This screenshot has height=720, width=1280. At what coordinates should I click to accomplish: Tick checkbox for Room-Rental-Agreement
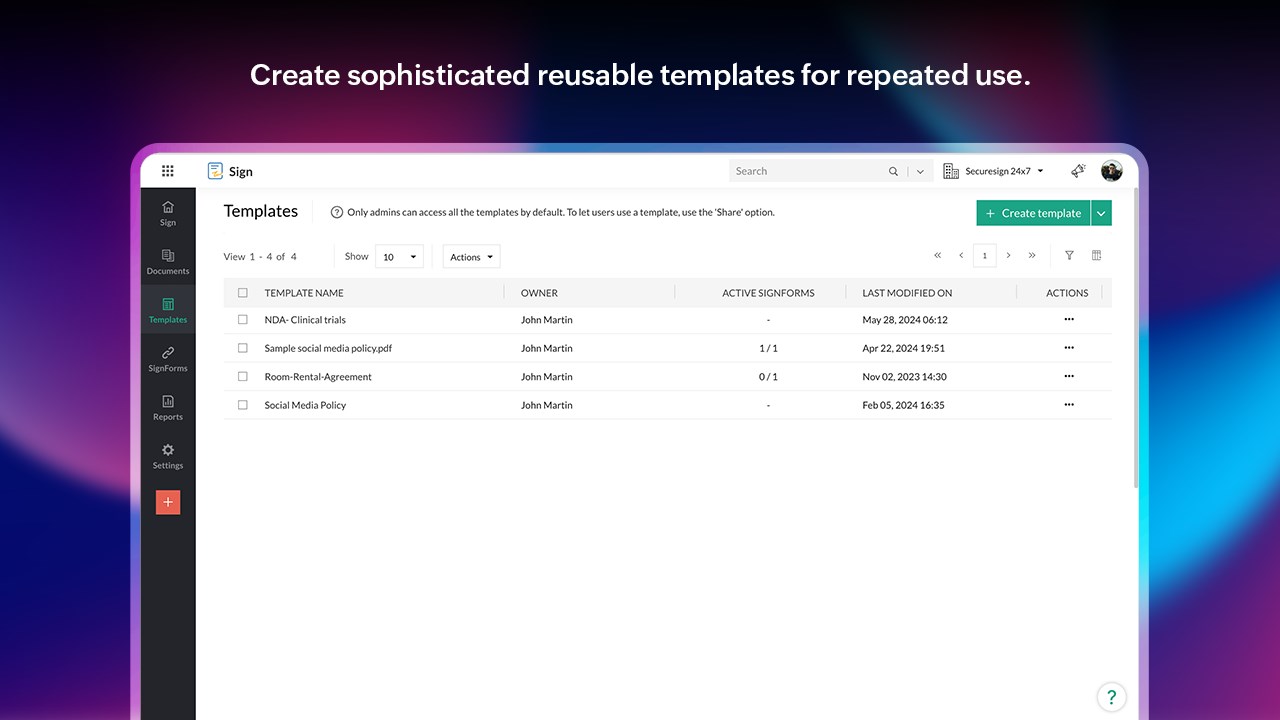243,377
